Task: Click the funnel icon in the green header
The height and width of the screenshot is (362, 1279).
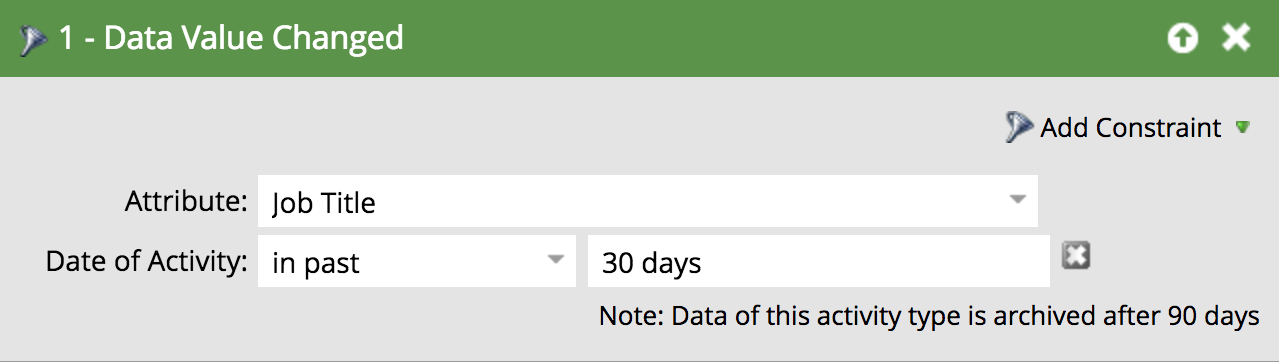Action: tap(33, 39)
